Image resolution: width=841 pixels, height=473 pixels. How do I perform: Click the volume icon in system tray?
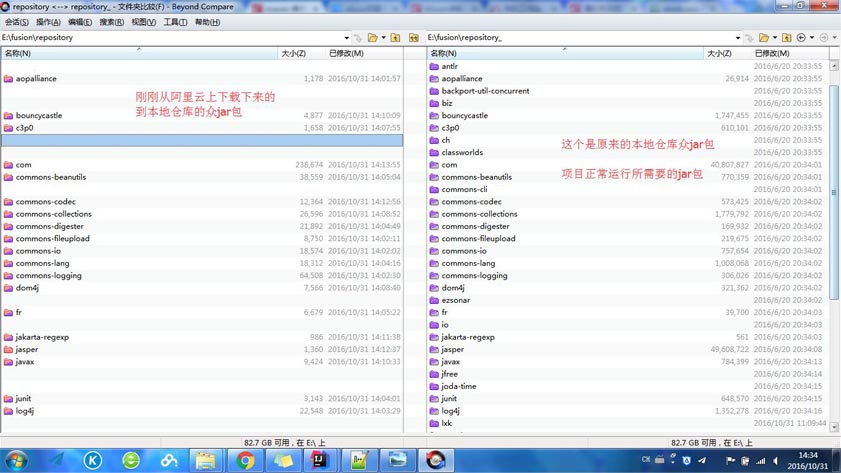(x=776, y=461)
